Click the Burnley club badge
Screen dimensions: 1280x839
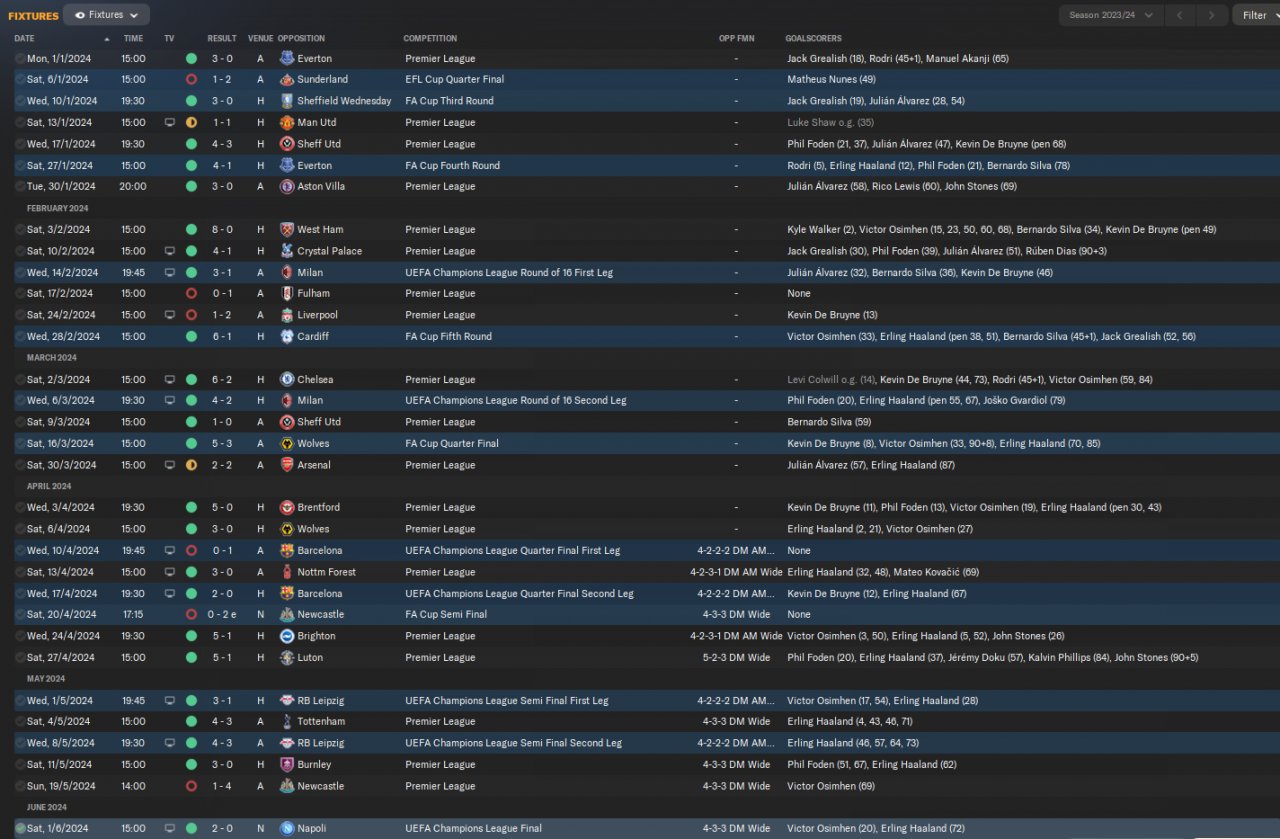point(287,765)
